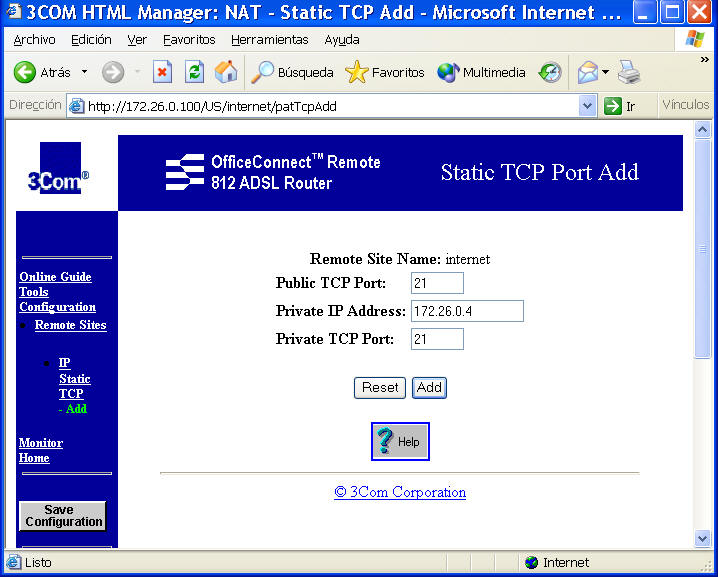This screenshot has width=718, height=577.
Task: Click the green Atrás back arrow icon
Action: 24,72
